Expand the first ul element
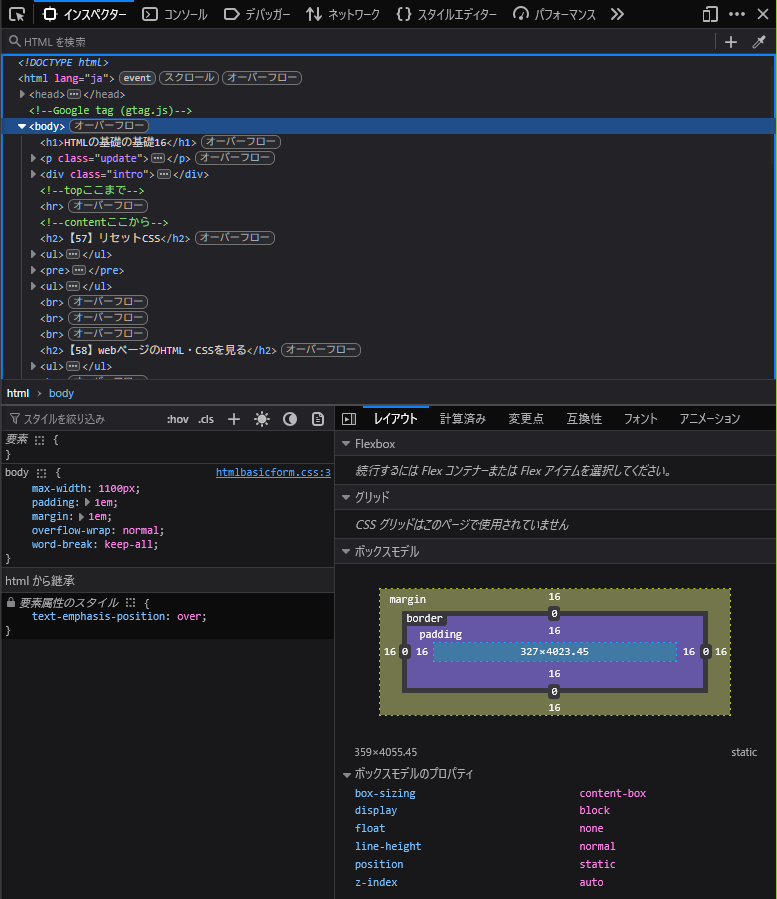This screenshot has height=899, width=777. 33,254
